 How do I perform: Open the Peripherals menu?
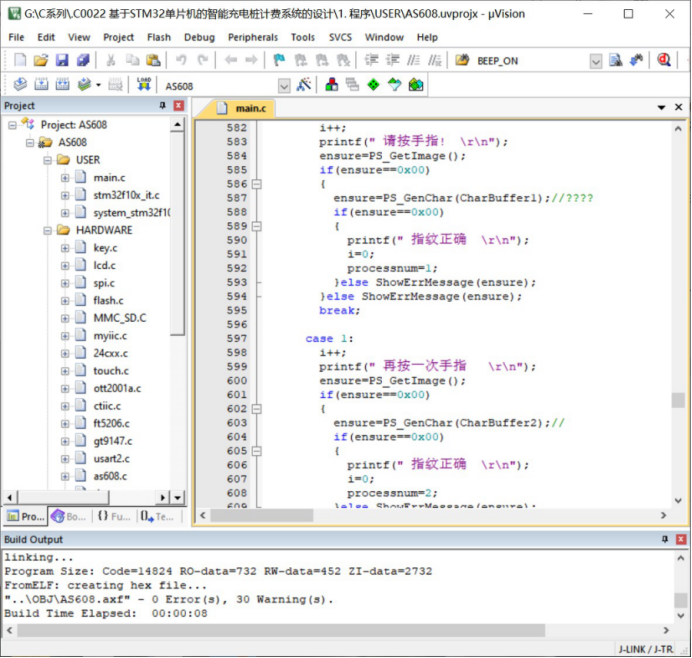(x=253, y=38)
